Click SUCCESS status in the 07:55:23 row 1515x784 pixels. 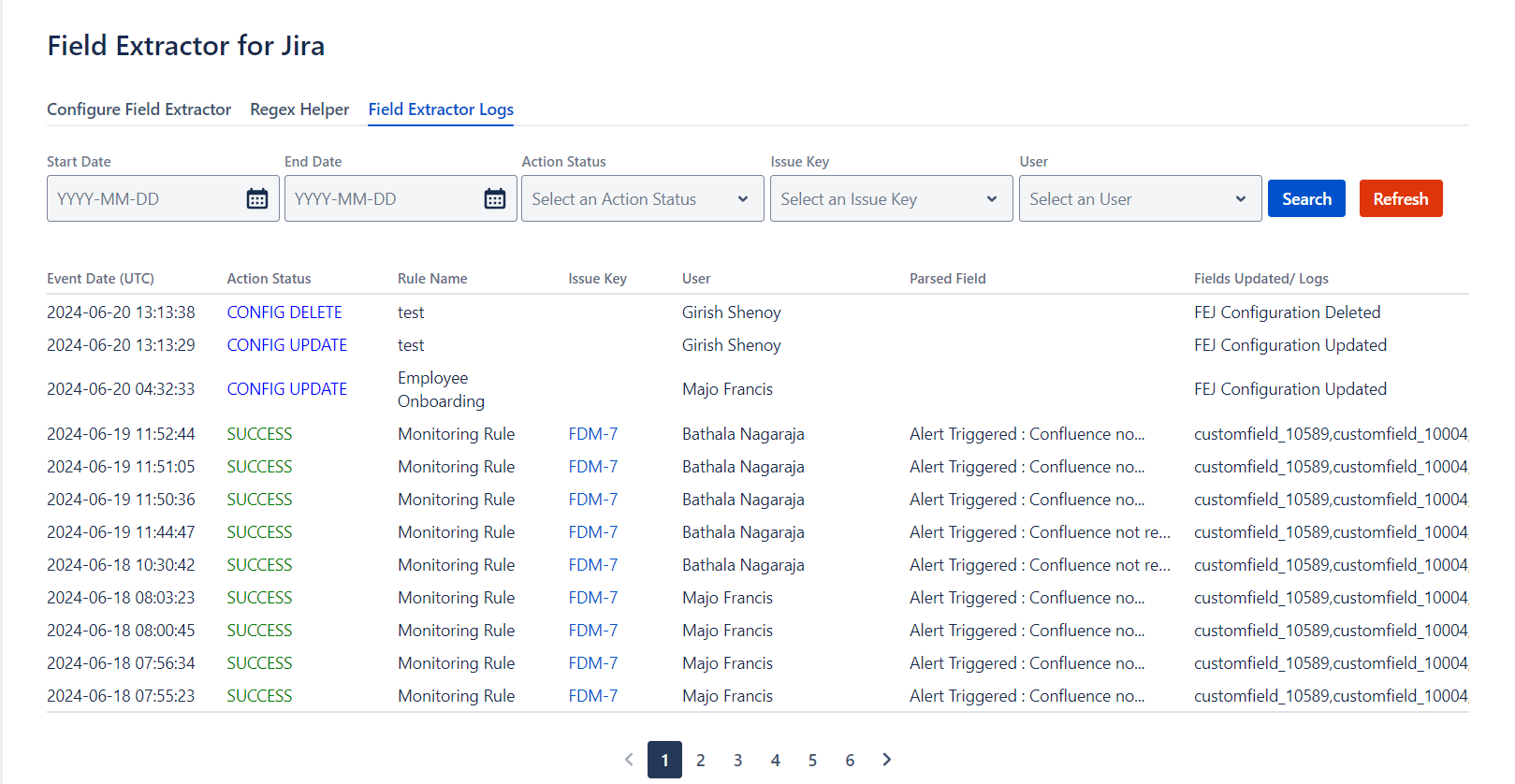259,696
